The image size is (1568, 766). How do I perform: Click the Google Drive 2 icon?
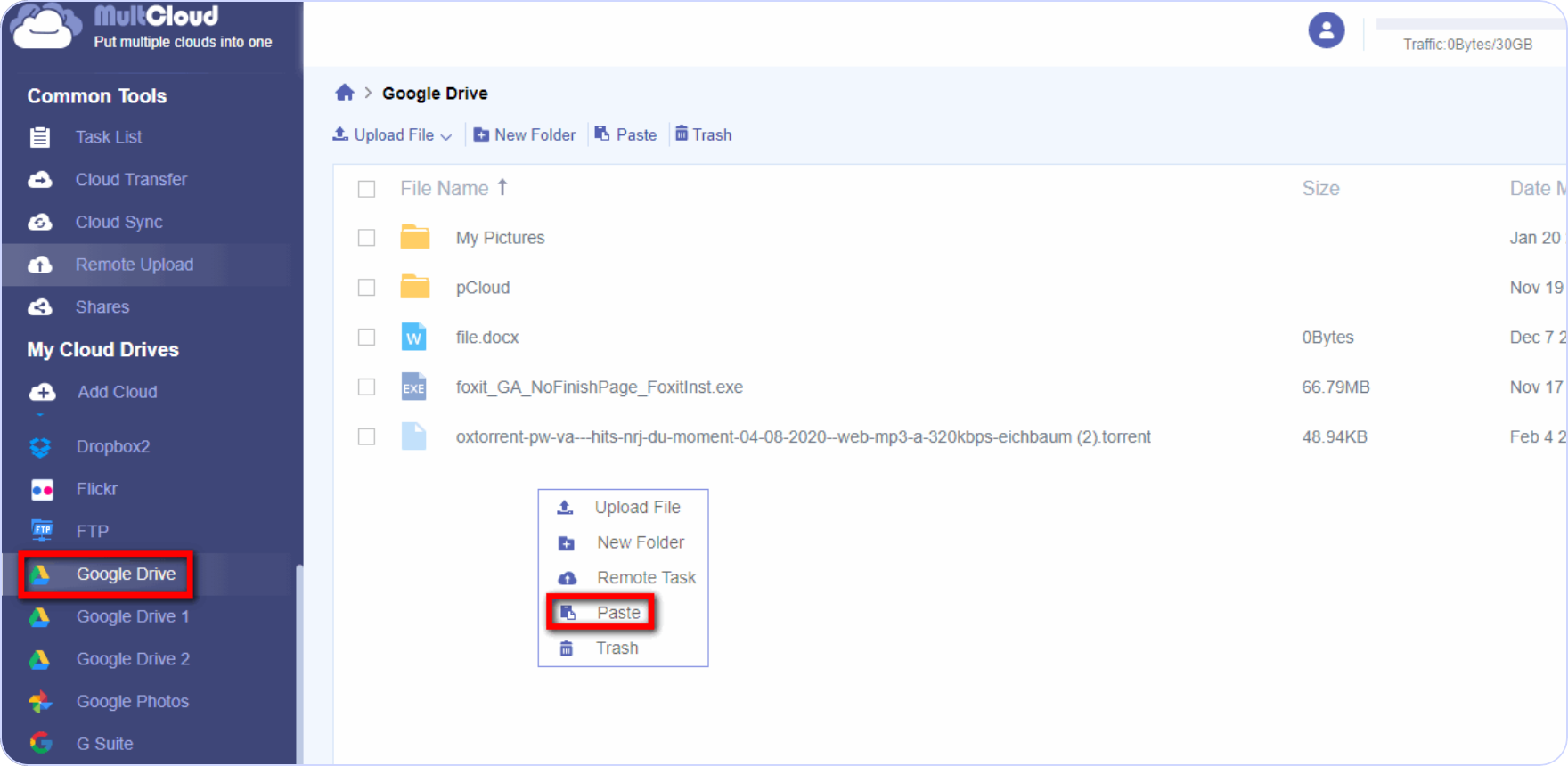[39, 659]
